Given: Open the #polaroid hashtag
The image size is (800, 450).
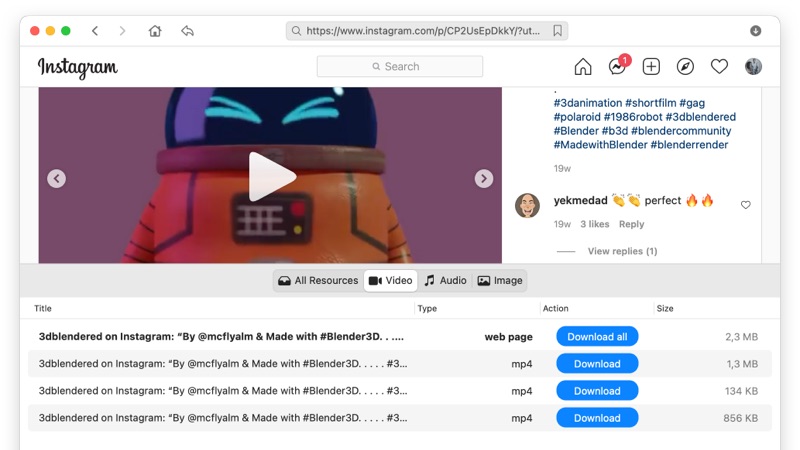Looking at the screenshot, I should tap(577, 117).
